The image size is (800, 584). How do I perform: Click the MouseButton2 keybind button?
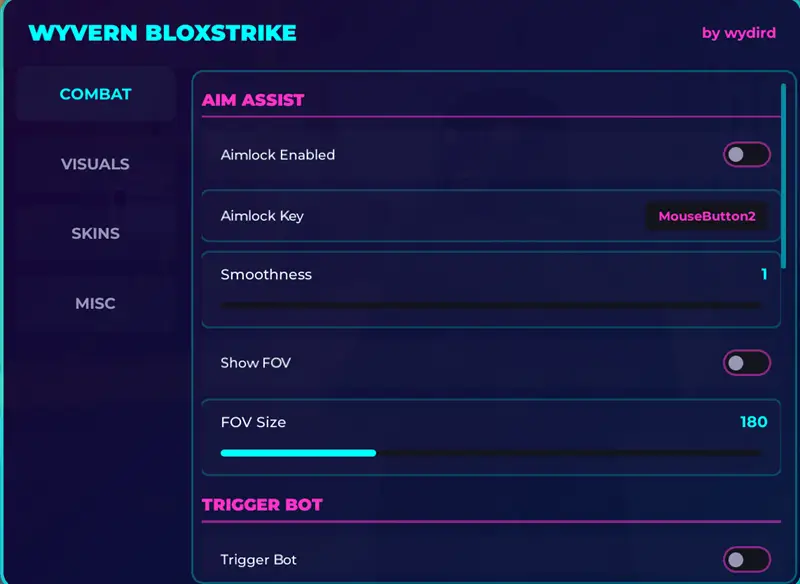(x=707, y=216)
